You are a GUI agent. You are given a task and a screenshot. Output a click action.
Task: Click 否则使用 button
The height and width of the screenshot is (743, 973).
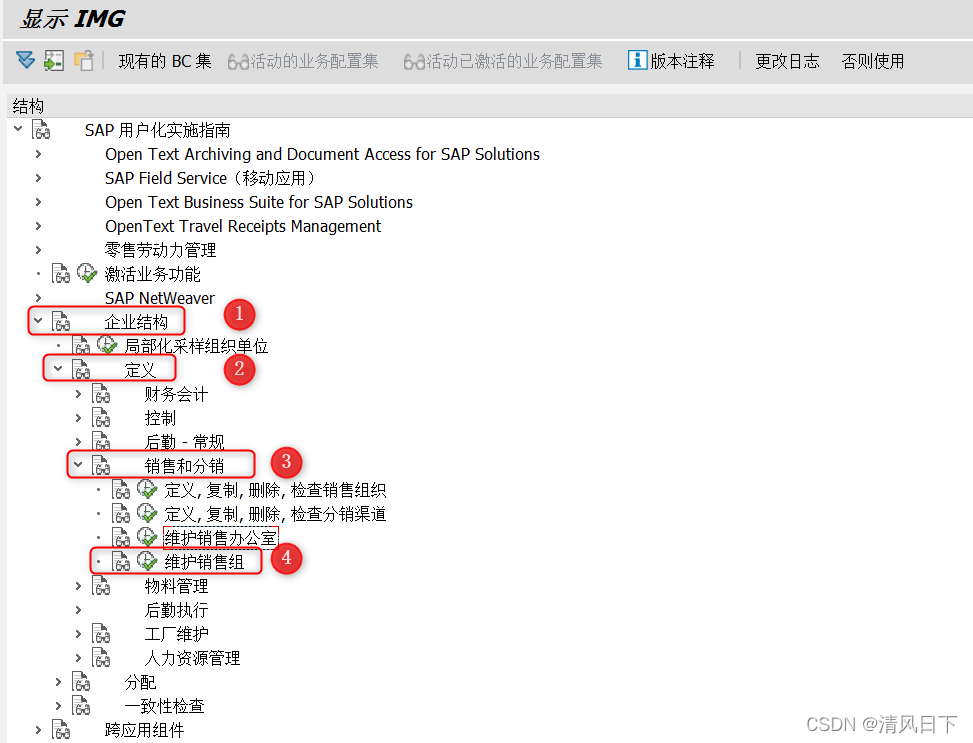point(872,61)
